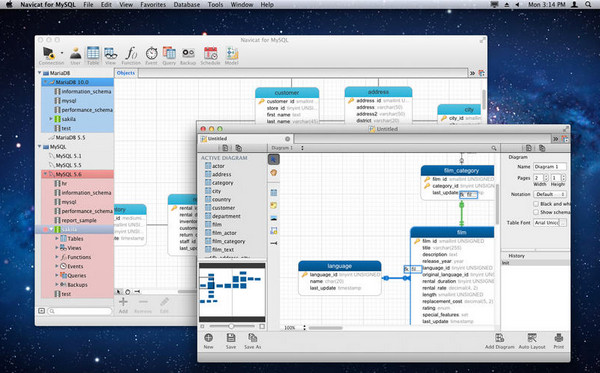Open the Backup toolbar icon
This screenshot has width=600, height=373.
click(x=188, y=55)
